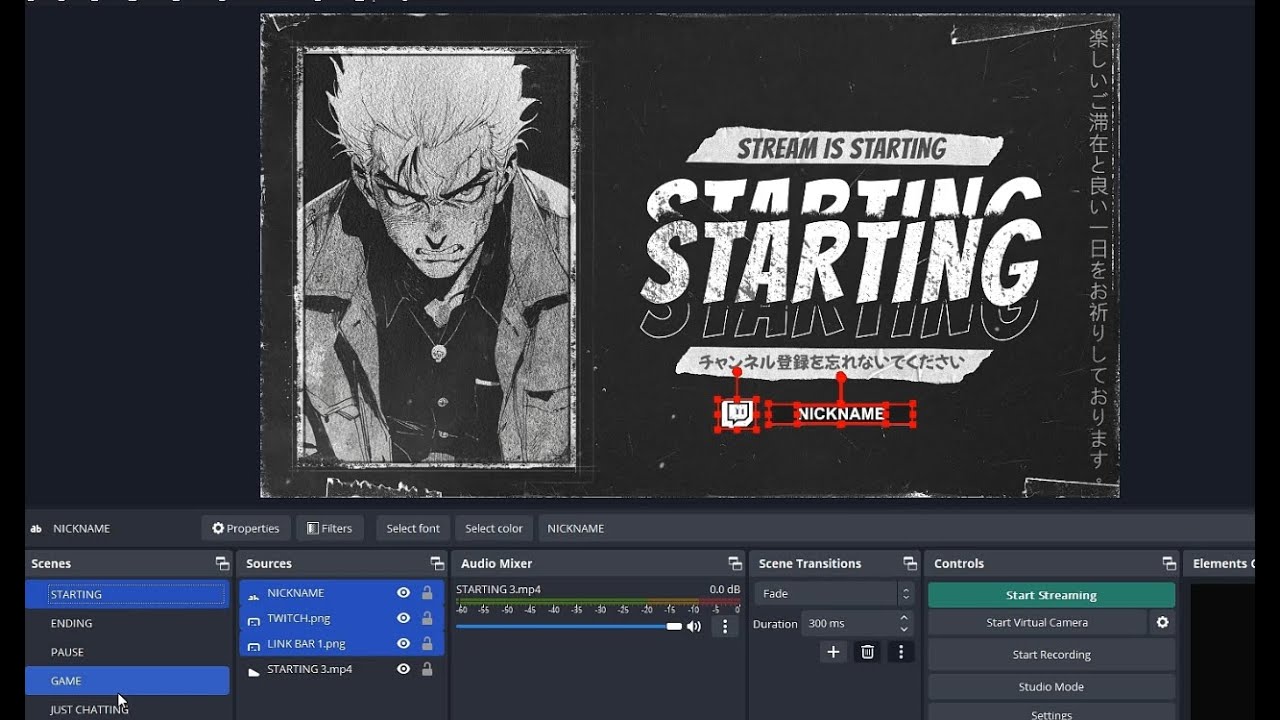Image resolution: width=1280 pixels, height=720 pixels.
Task: Select the GAME scene
Action: [x=127, y=681]
